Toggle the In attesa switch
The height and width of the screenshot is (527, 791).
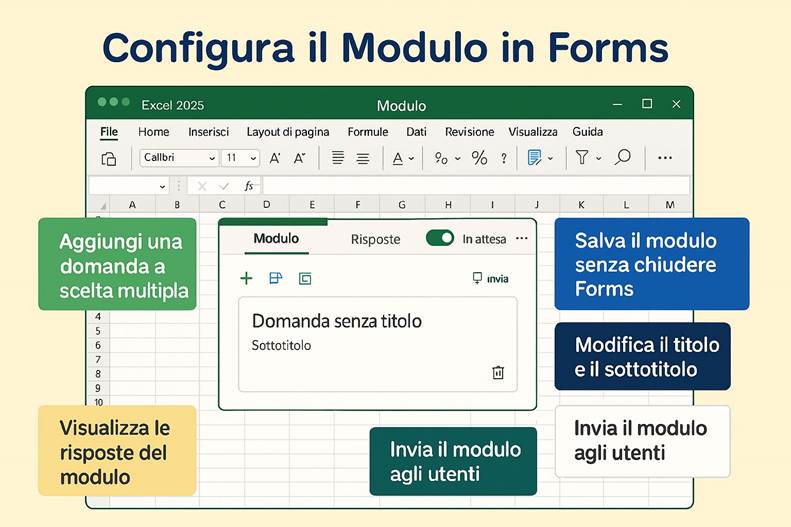440,238
